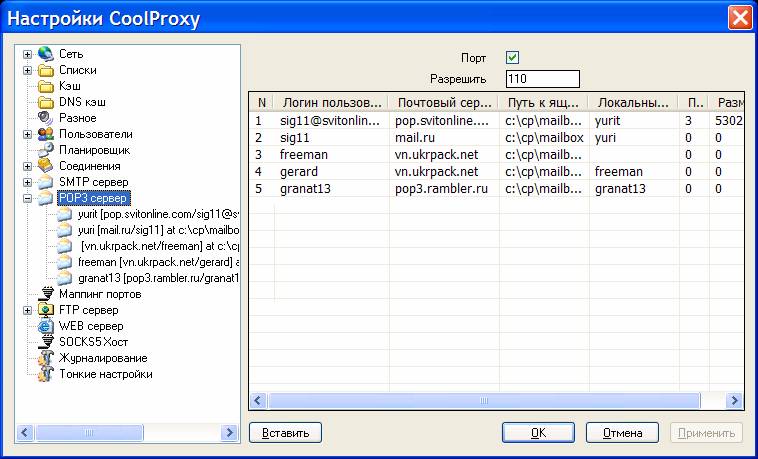Sort by Логин пользов... column header

[x=332, y=103]
